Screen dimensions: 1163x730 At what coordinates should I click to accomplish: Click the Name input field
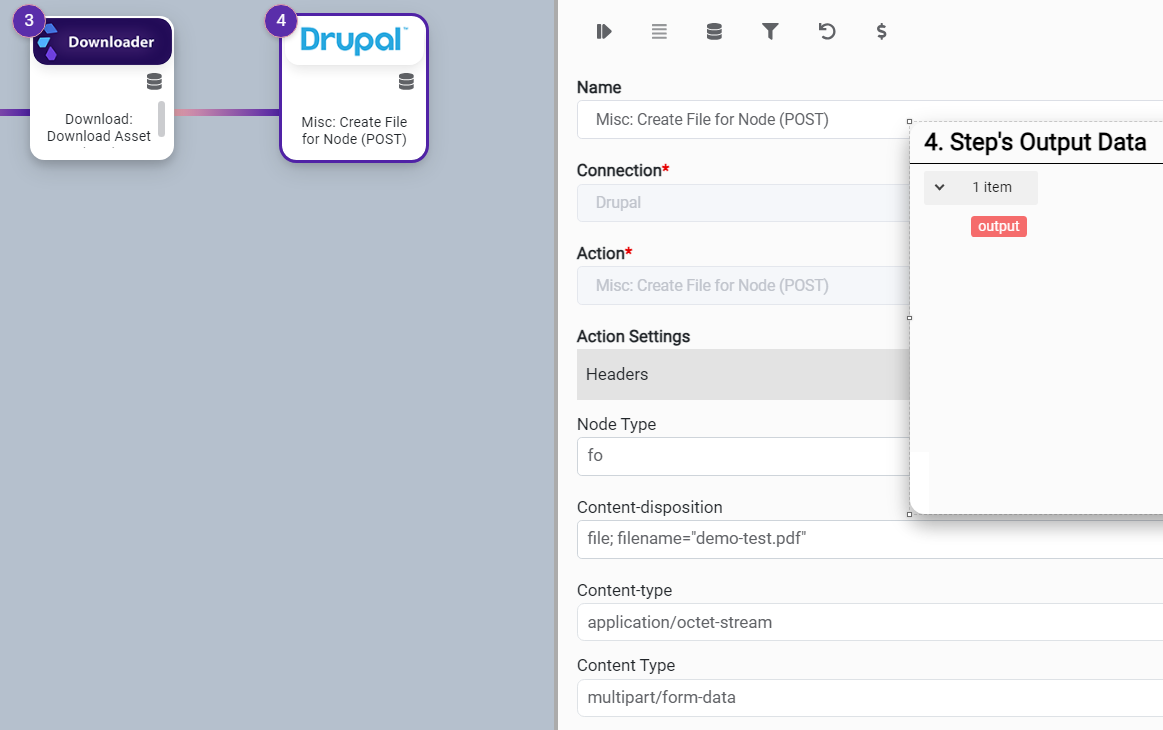point(742,120)
